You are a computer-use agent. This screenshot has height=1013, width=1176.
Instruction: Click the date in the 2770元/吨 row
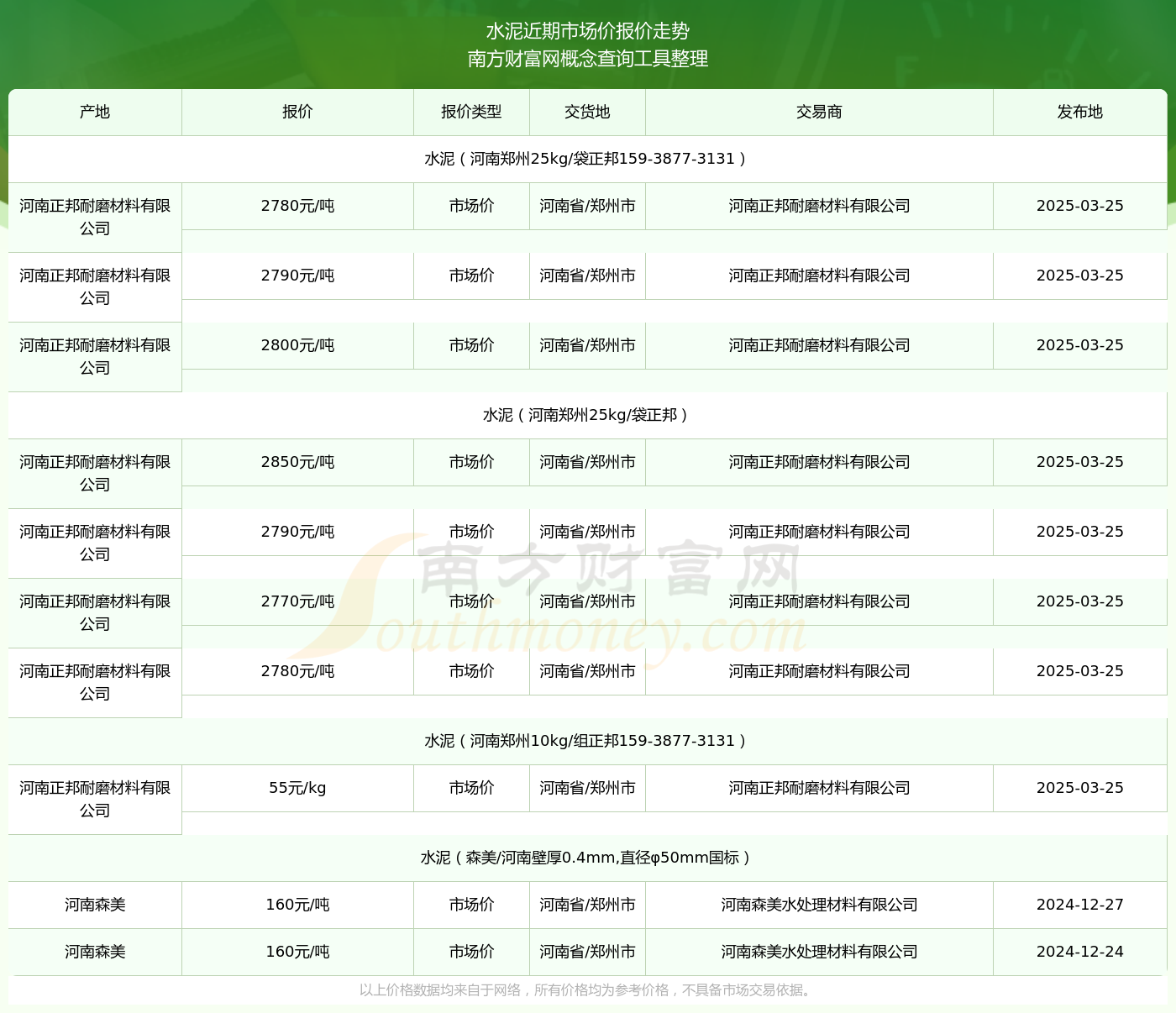pyautogui.click(x=1080, y=601)
